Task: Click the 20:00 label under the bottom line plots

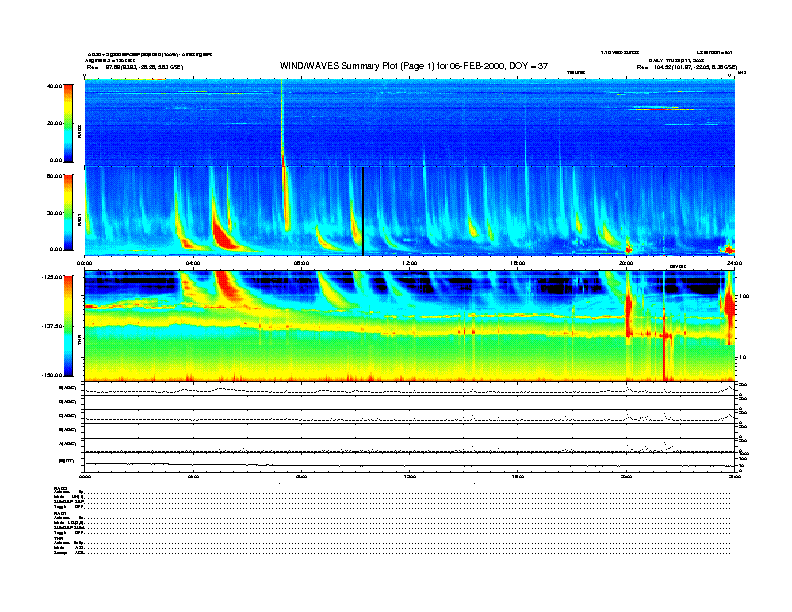Action: coord(626,476)
